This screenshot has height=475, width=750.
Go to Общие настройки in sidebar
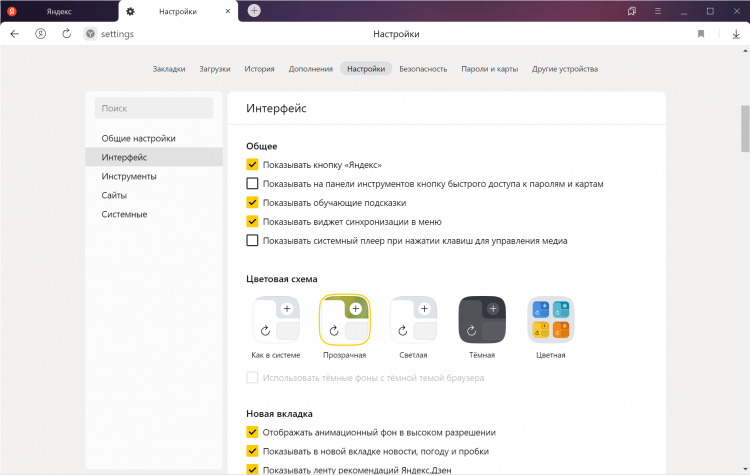pos(154,138)
